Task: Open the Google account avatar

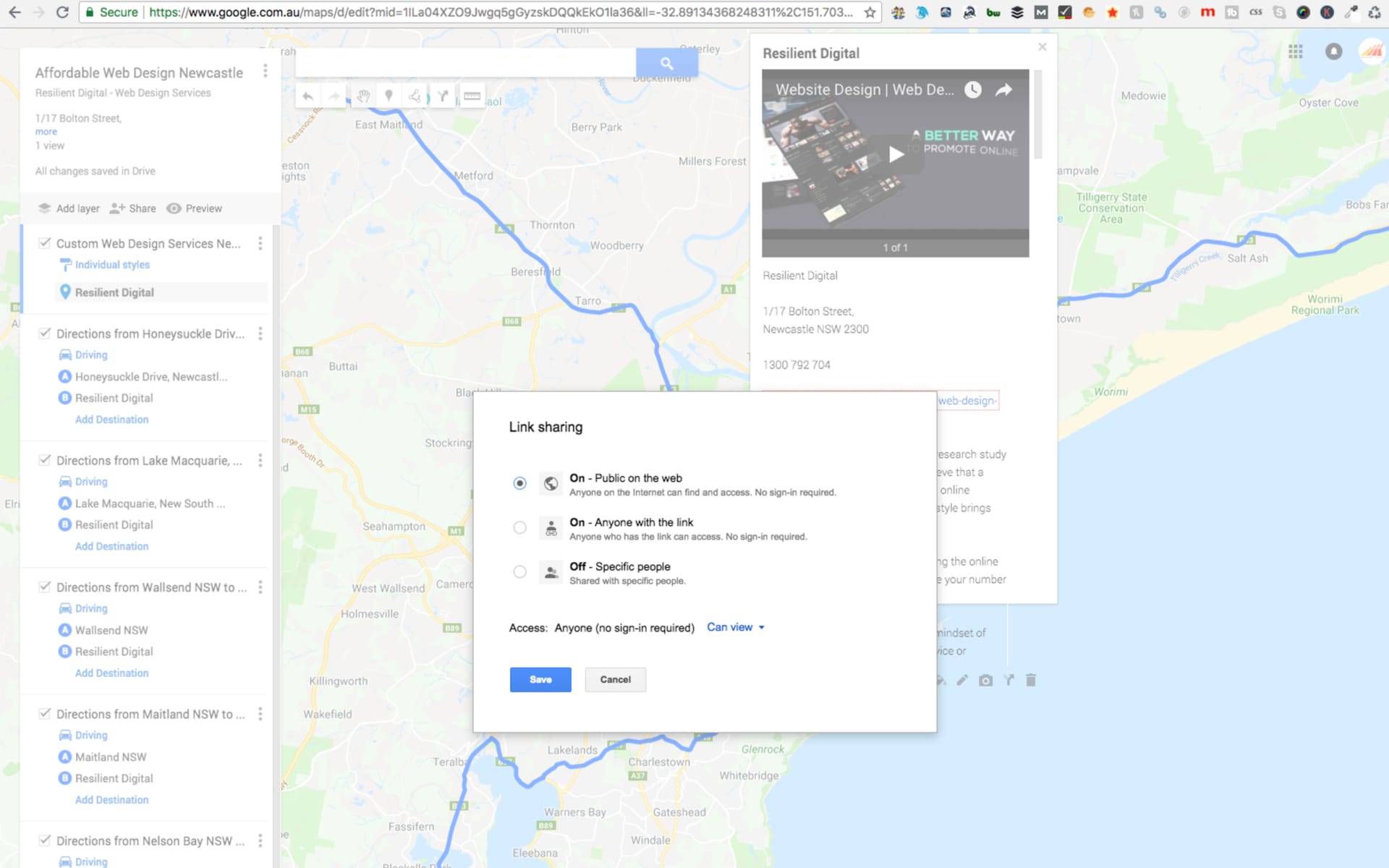Action: pos(1372,51)
